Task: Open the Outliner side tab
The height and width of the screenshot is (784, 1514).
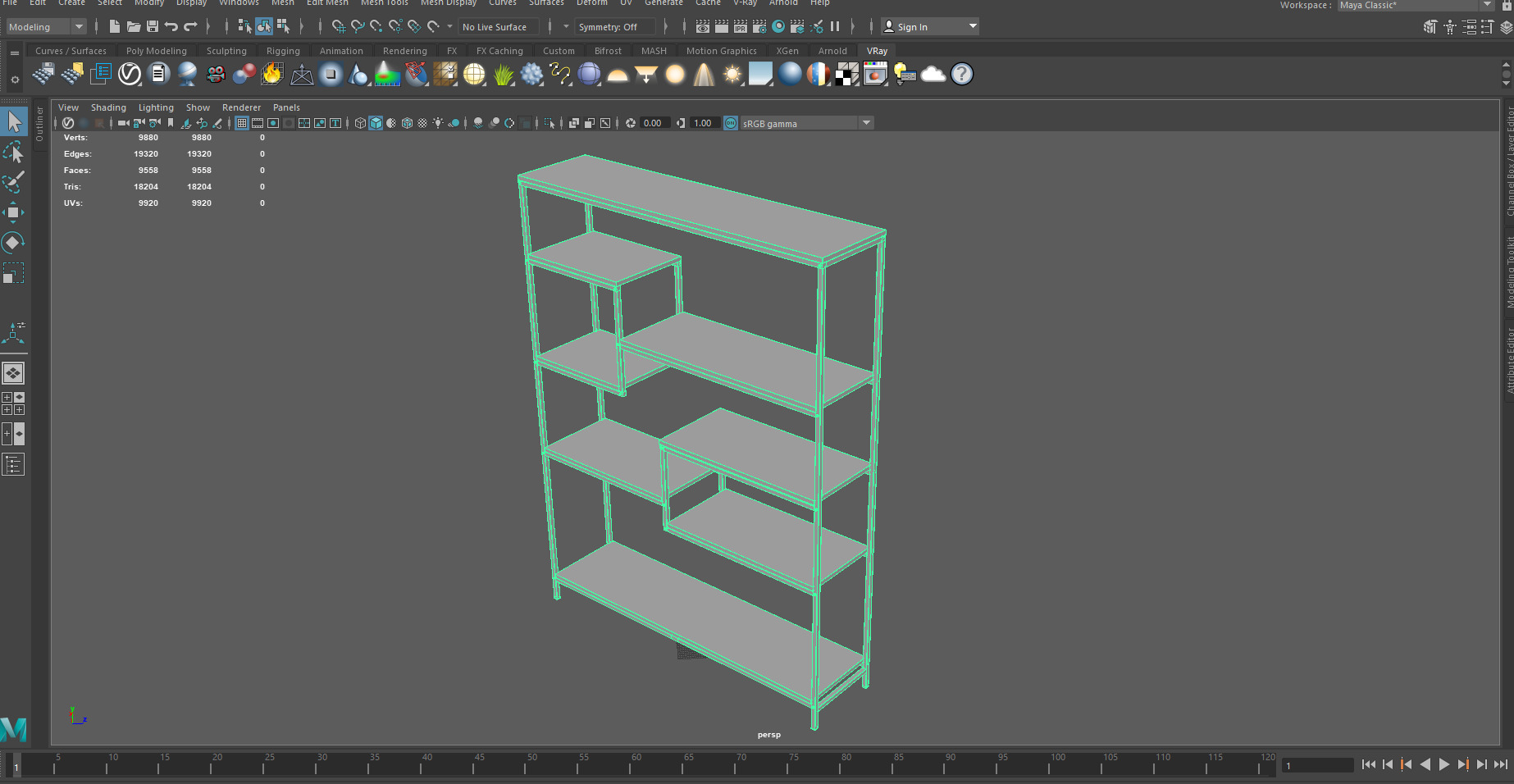Action: tap(39, 124)
